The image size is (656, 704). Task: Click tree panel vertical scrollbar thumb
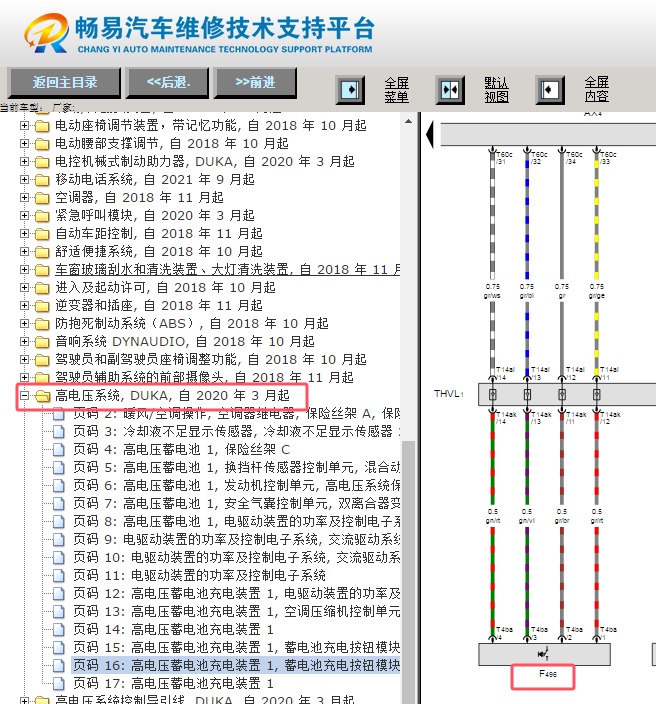click(x=408, y=570)
